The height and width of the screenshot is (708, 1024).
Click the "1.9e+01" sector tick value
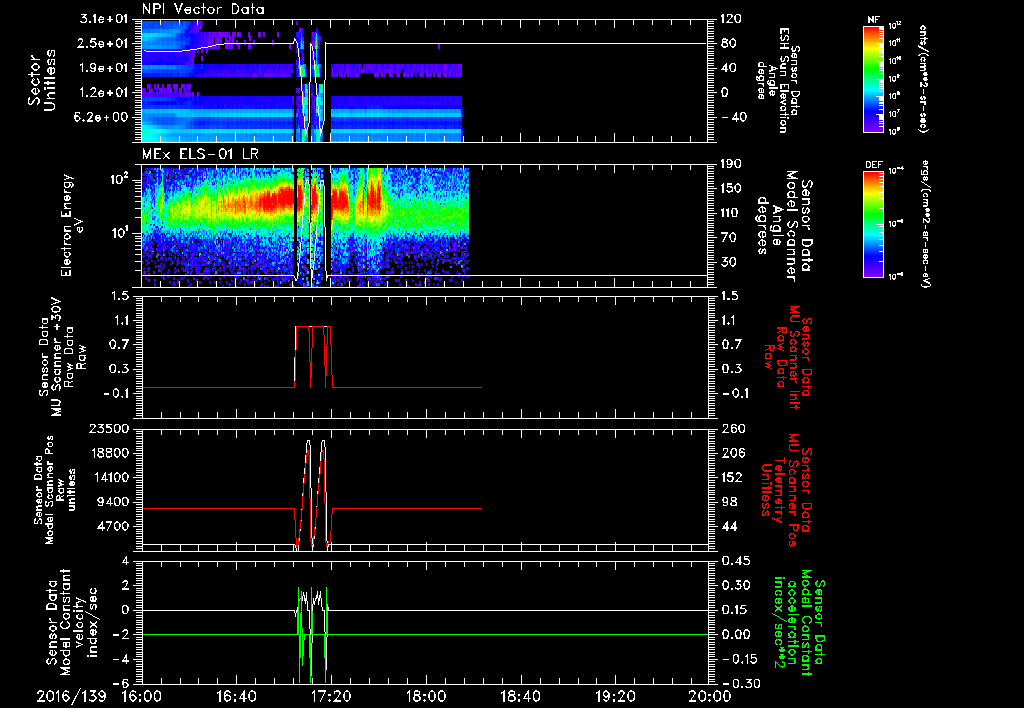click(103, 68)
